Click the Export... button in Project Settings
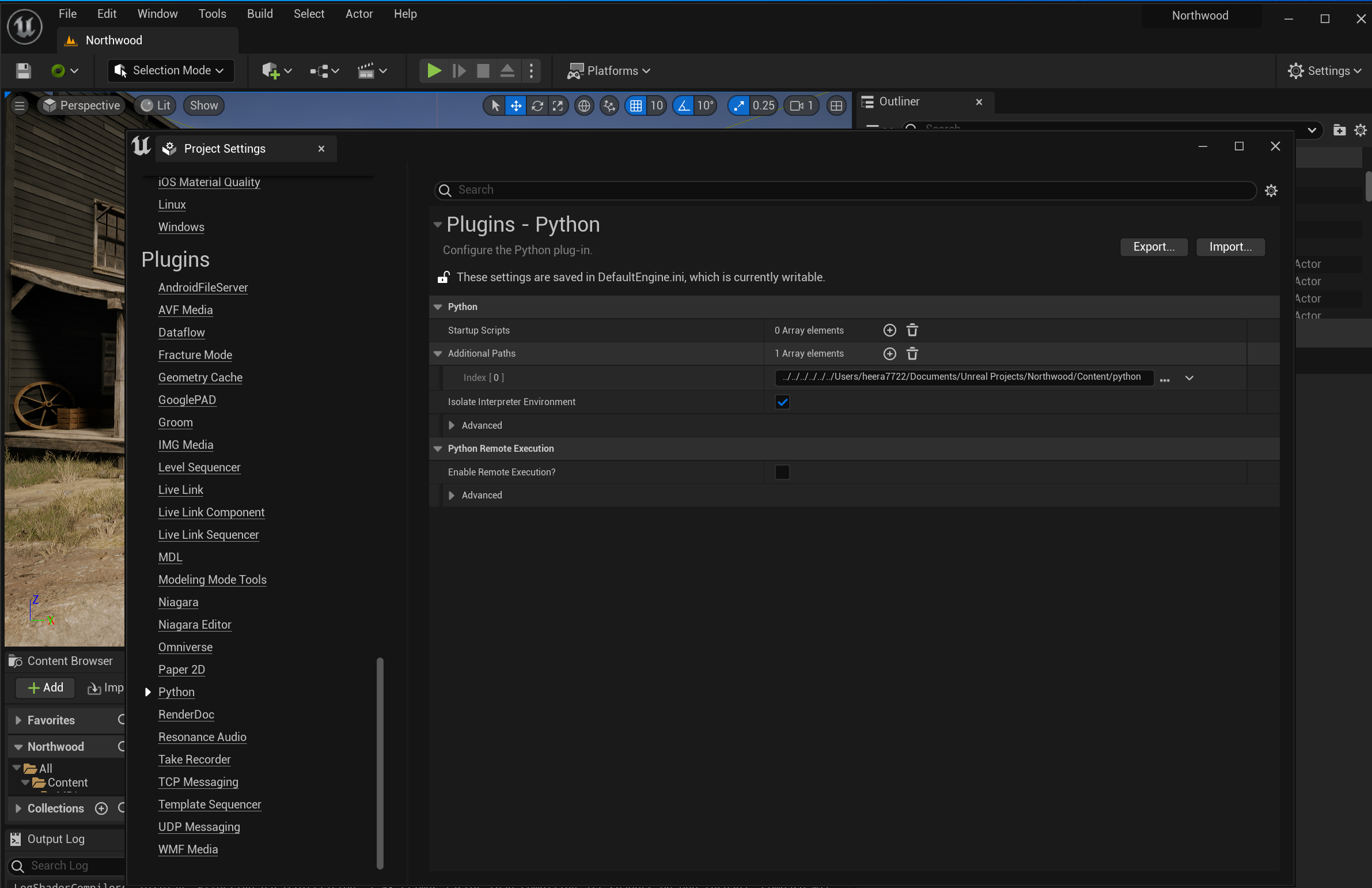 click(x=1154, y=247)
